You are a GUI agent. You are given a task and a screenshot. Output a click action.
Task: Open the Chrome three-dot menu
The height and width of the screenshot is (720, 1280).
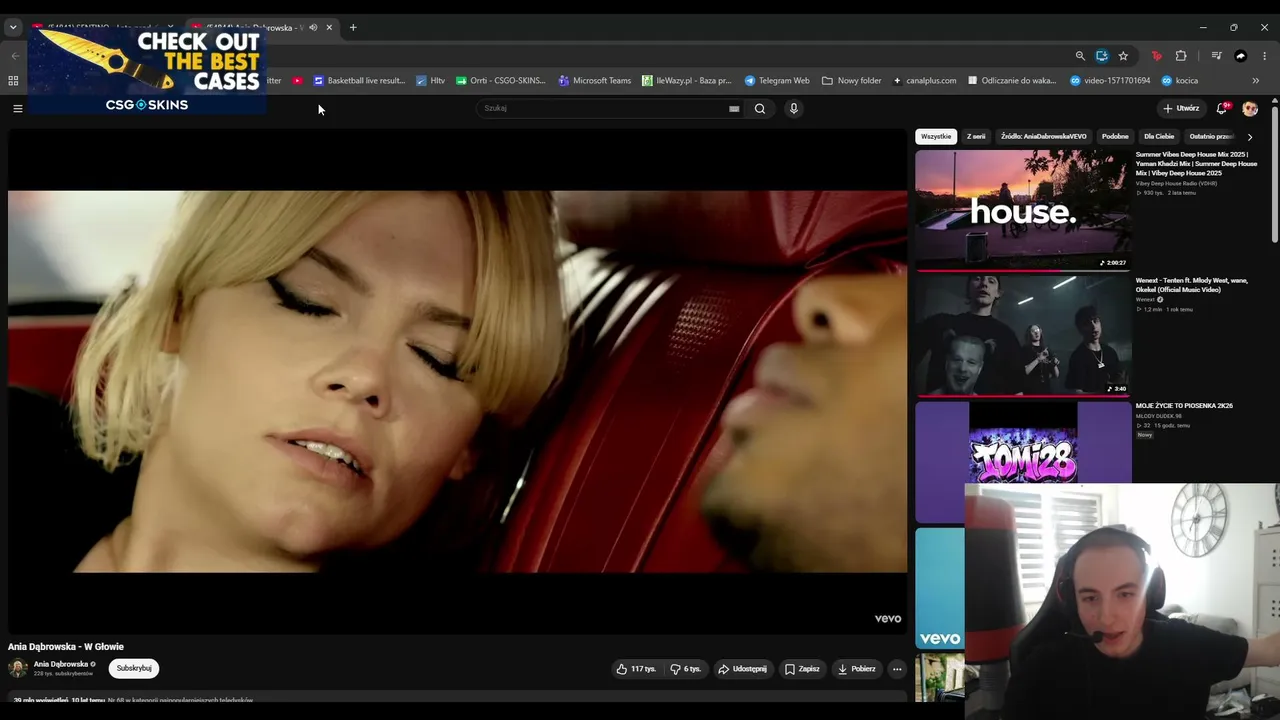tap(1265, 56)
